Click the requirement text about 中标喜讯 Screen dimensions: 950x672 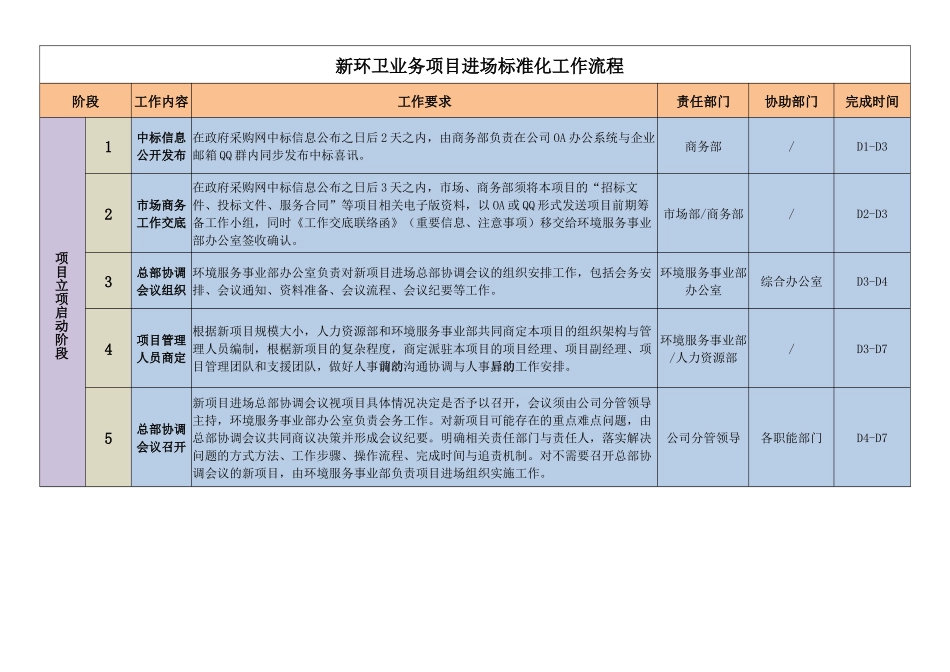coord(424,146)
